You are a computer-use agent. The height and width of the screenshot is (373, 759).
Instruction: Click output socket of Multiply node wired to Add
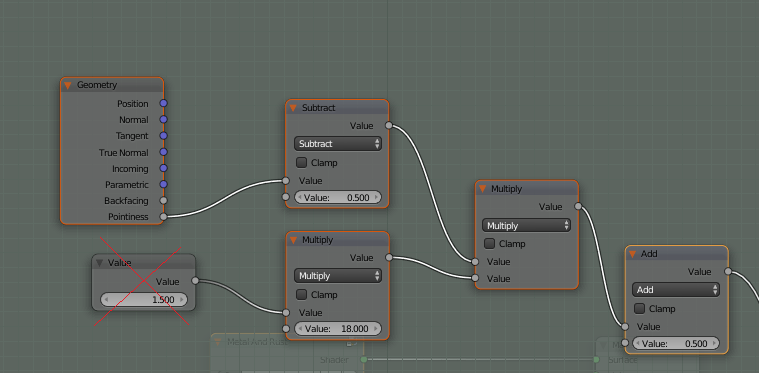point(578,207)
